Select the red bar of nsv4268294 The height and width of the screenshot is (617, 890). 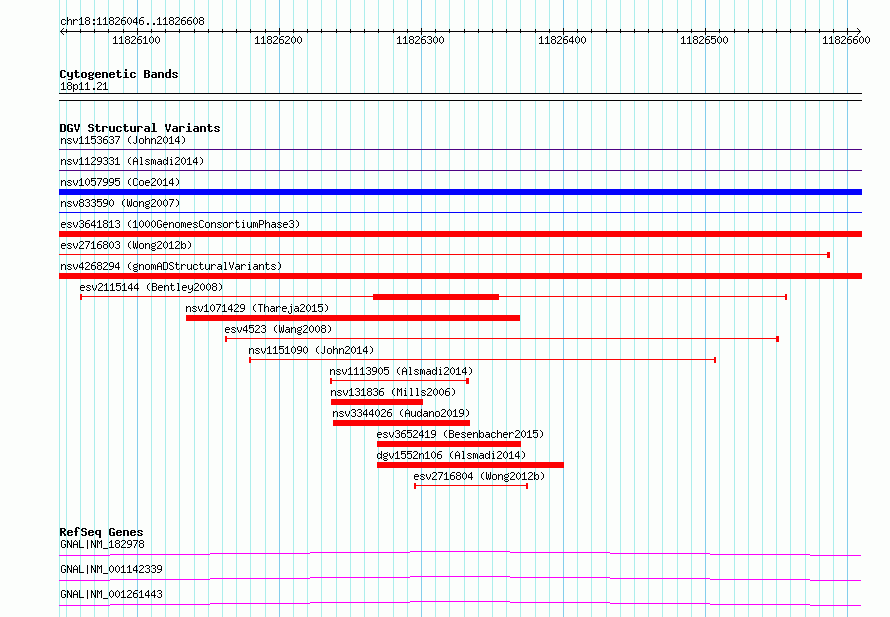[x=460, y=276]
